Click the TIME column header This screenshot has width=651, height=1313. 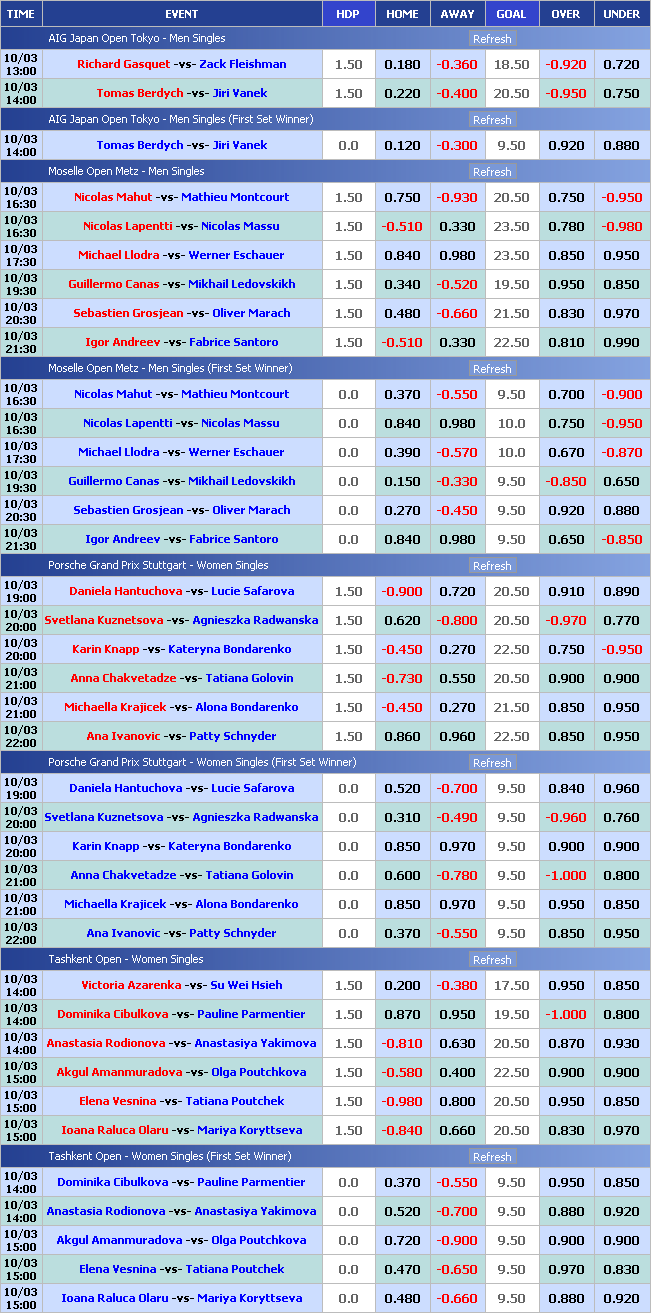[21, 14]
